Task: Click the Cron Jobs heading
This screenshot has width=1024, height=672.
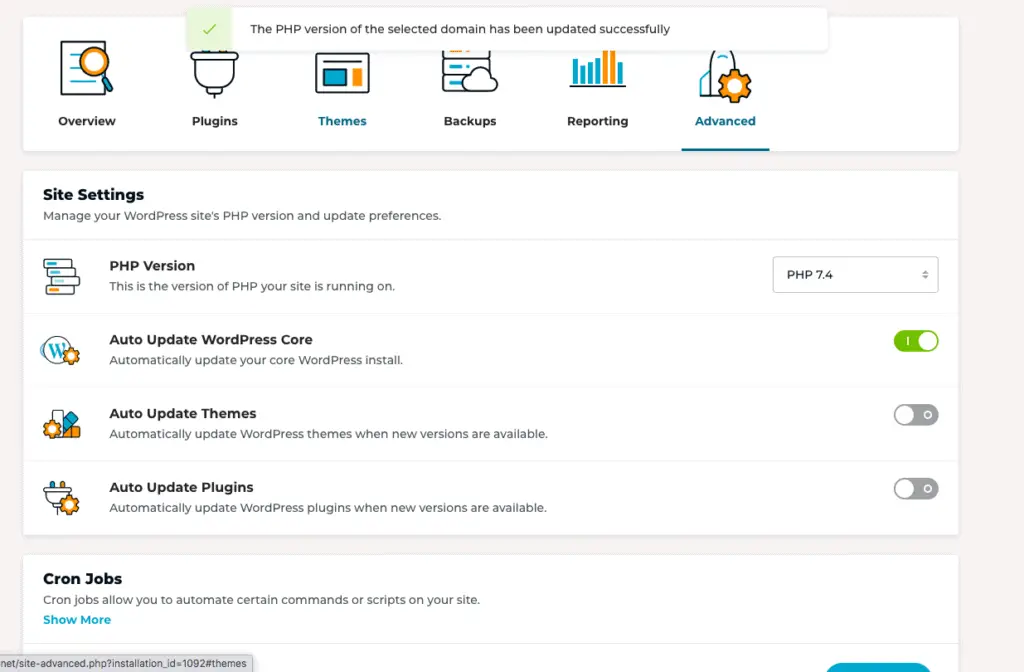Action: [x=82, y=579]
